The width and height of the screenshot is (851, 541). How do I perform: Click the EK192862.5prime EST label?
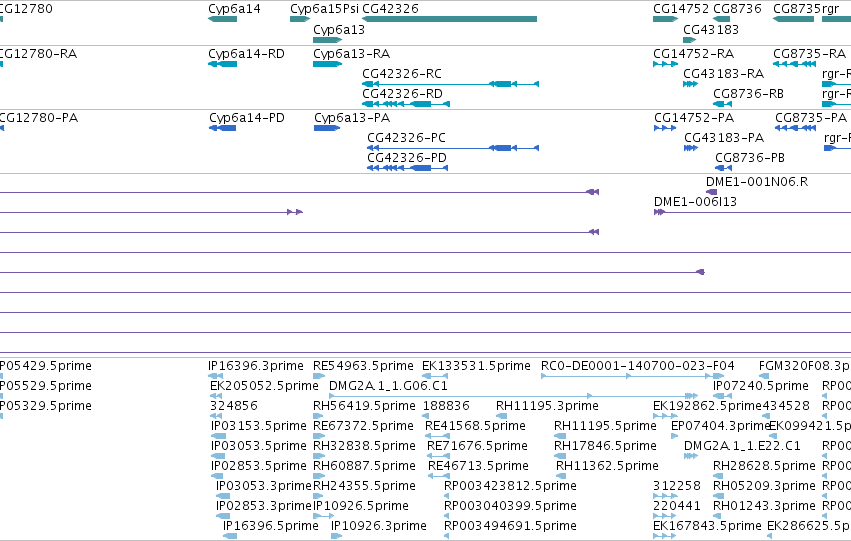(x=708, y=406)
